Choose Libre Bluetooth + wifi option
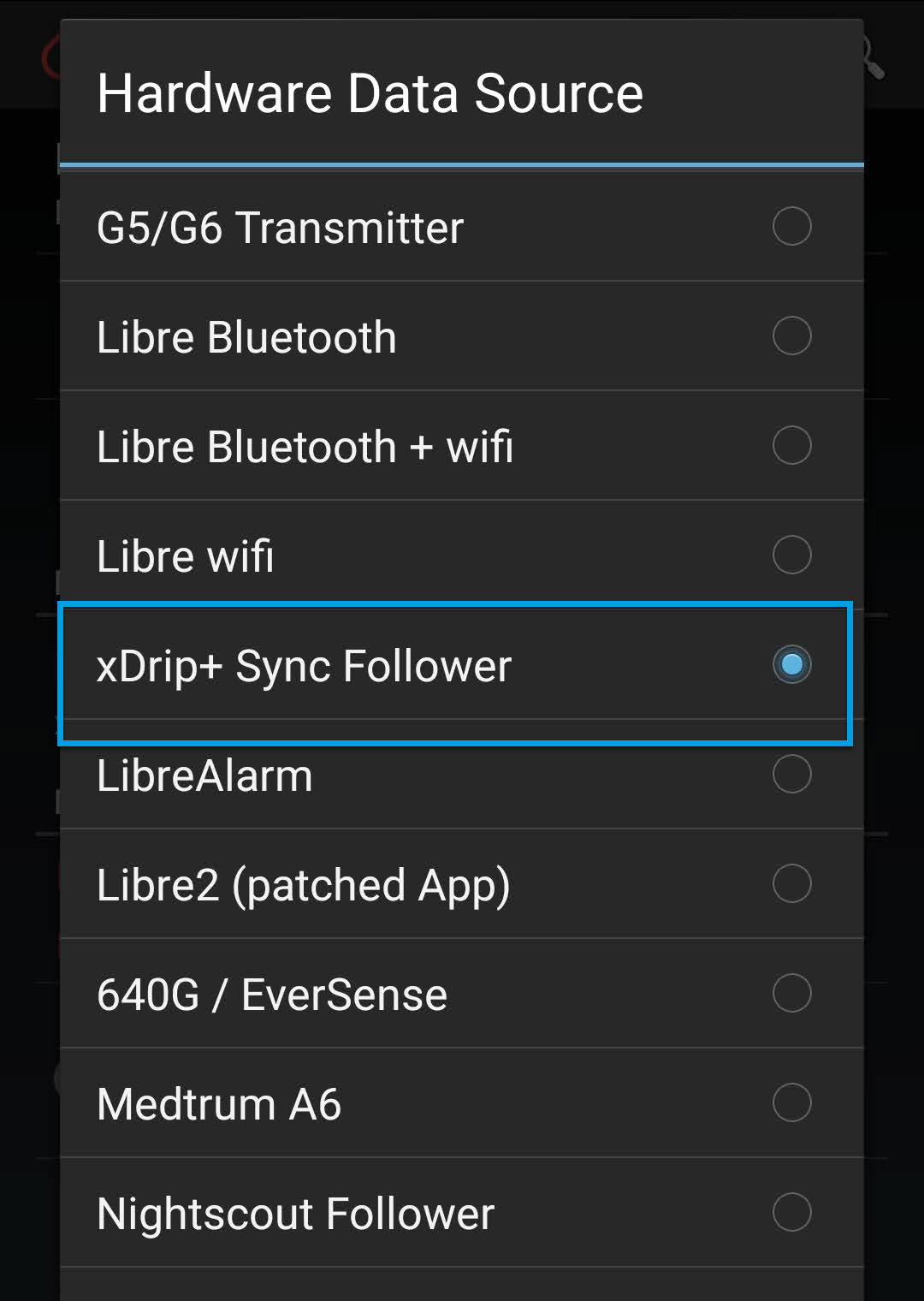Viewport: 924px width, 1301px height. click(791, 445)
